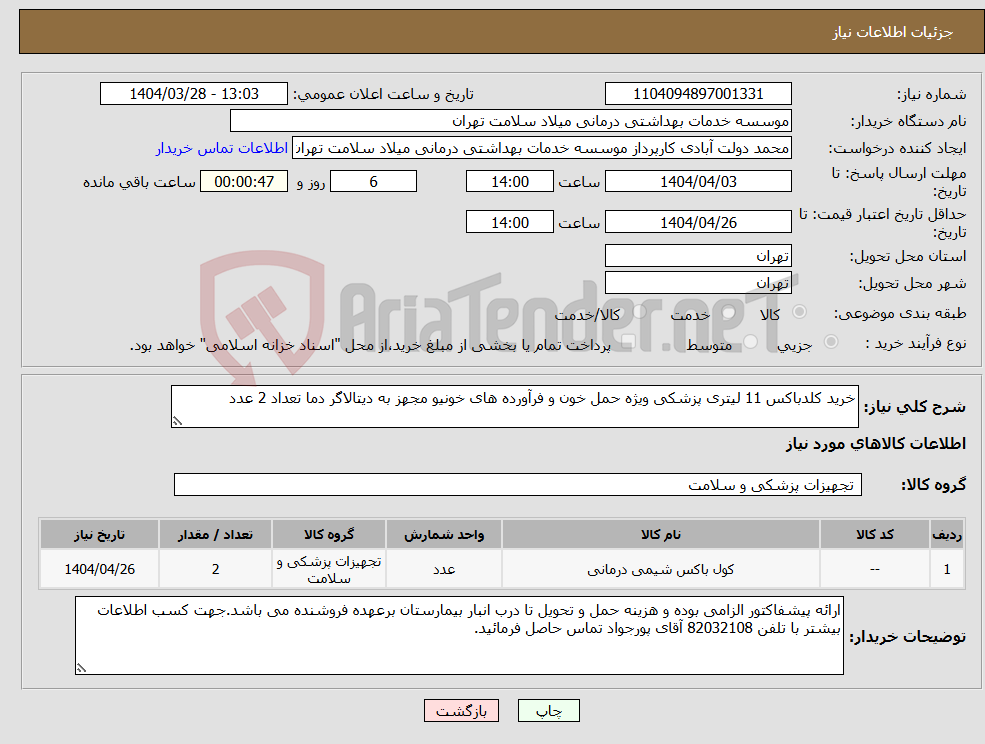Click the request creator name field

541,148
